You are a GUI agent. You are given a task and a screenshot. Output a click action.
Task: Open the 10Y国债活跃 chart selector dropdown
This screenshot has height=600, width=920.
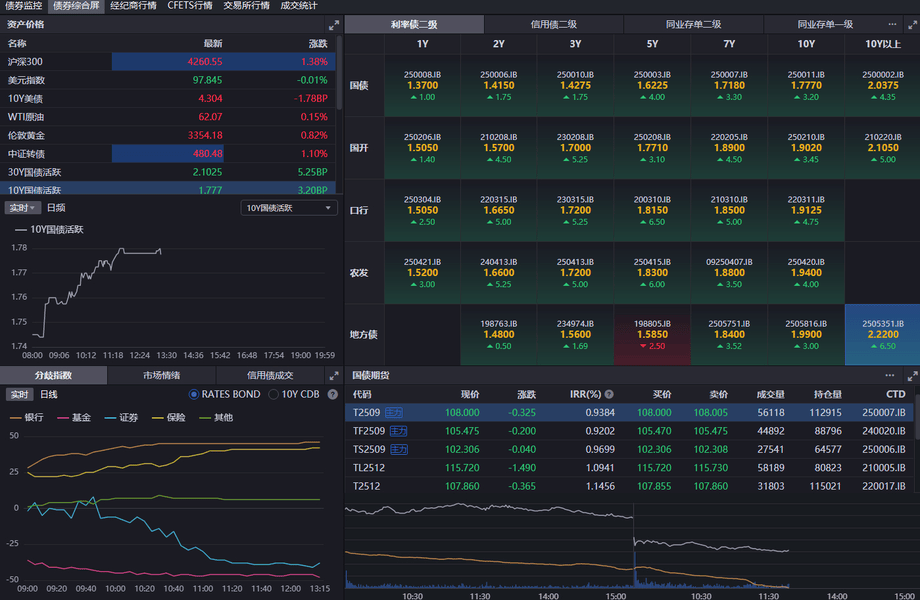click(290, 208)
